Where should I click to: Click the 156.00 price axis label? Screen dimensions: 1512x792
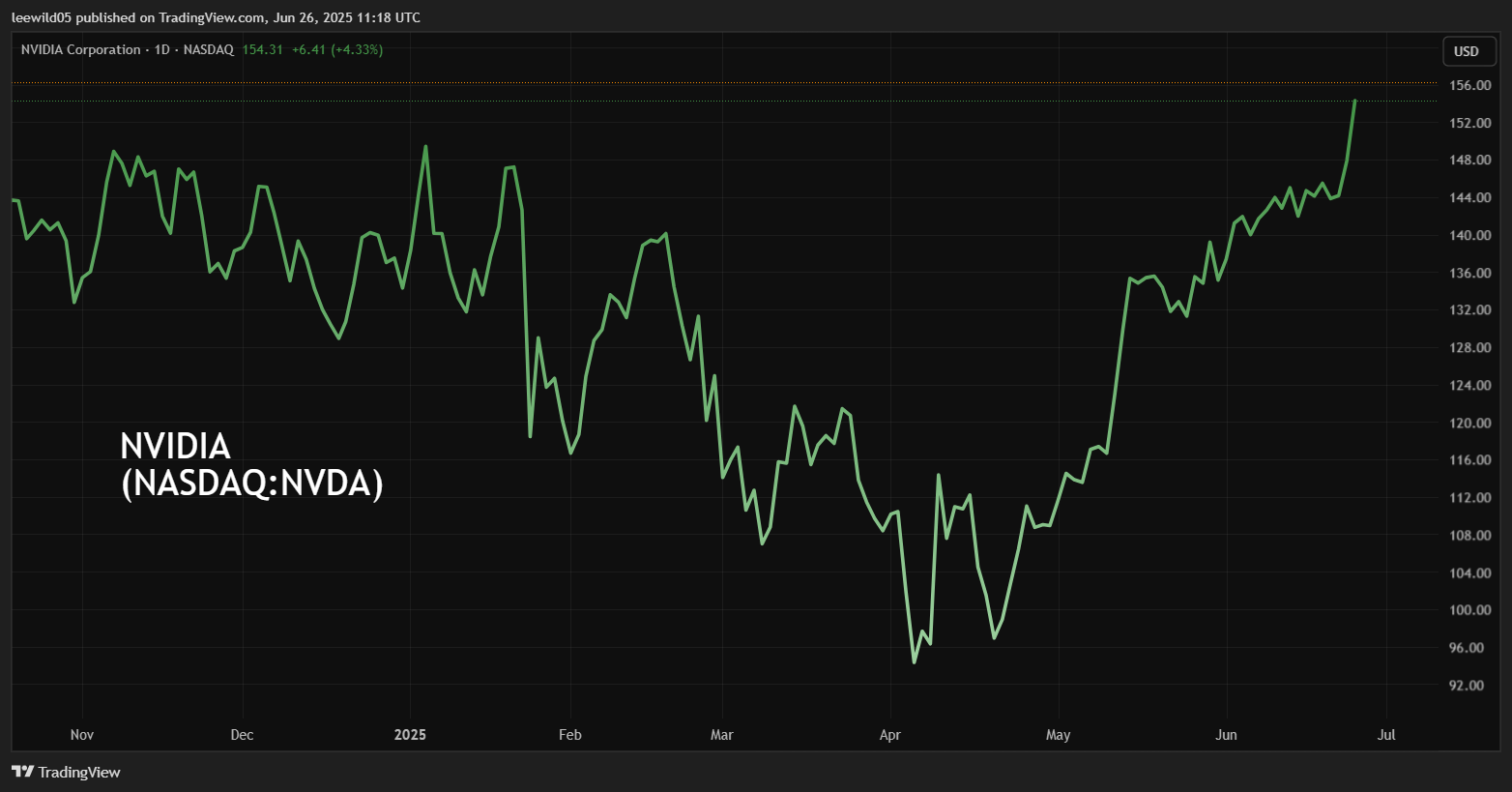click(1469, 85)
